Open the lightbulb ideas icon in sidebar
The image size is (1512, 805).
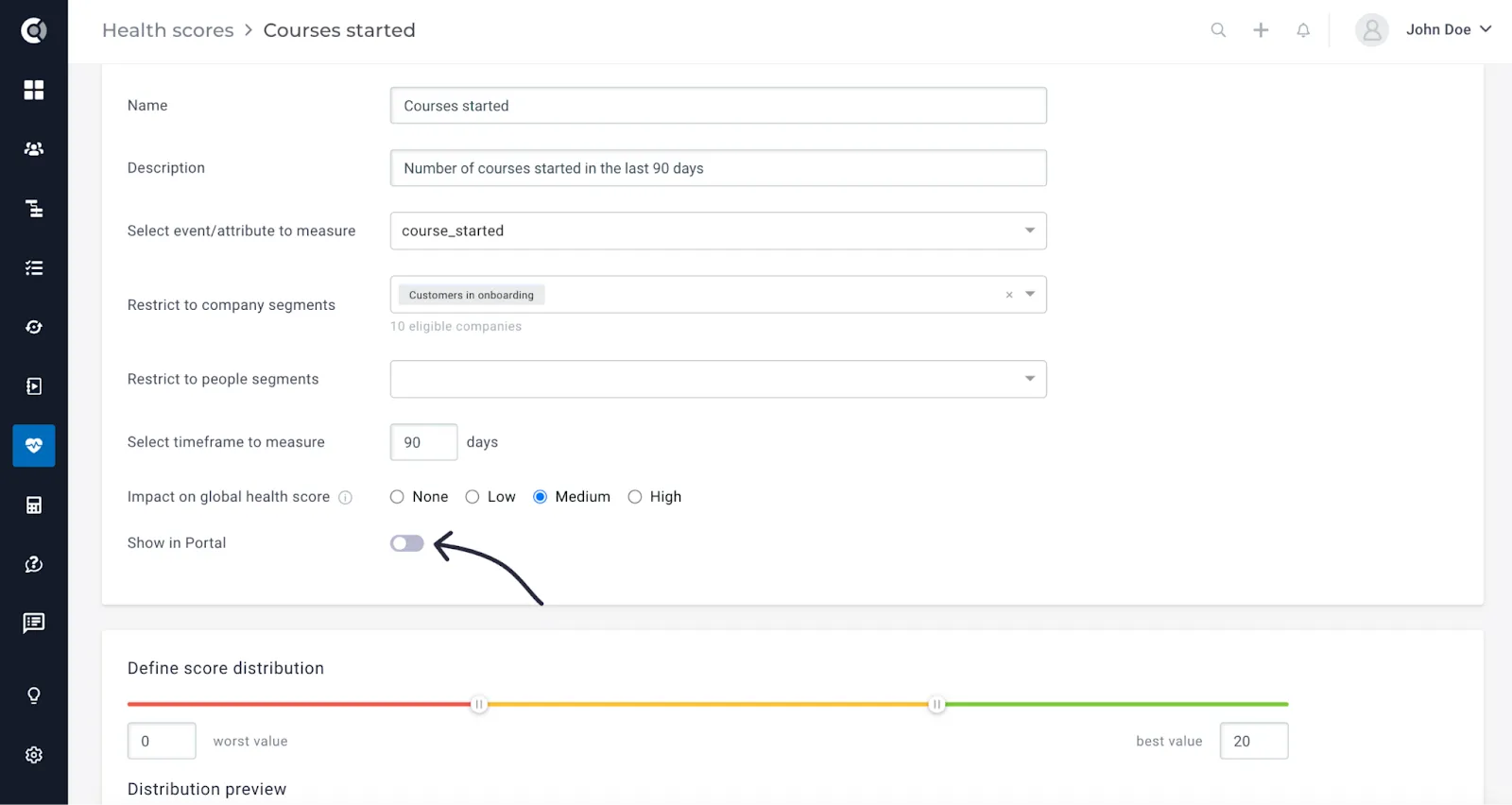34,695
